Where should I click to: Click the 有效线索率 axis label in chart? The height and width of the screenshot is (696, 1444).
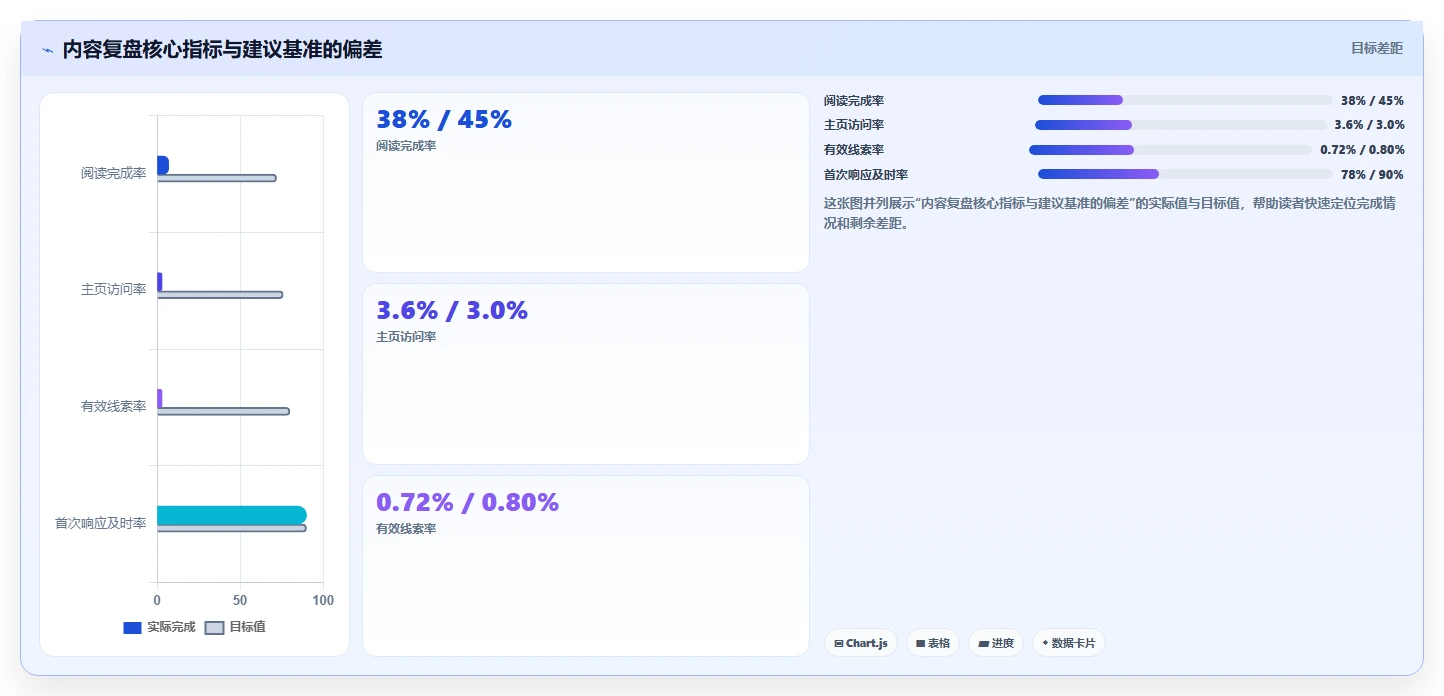point(113,406)
